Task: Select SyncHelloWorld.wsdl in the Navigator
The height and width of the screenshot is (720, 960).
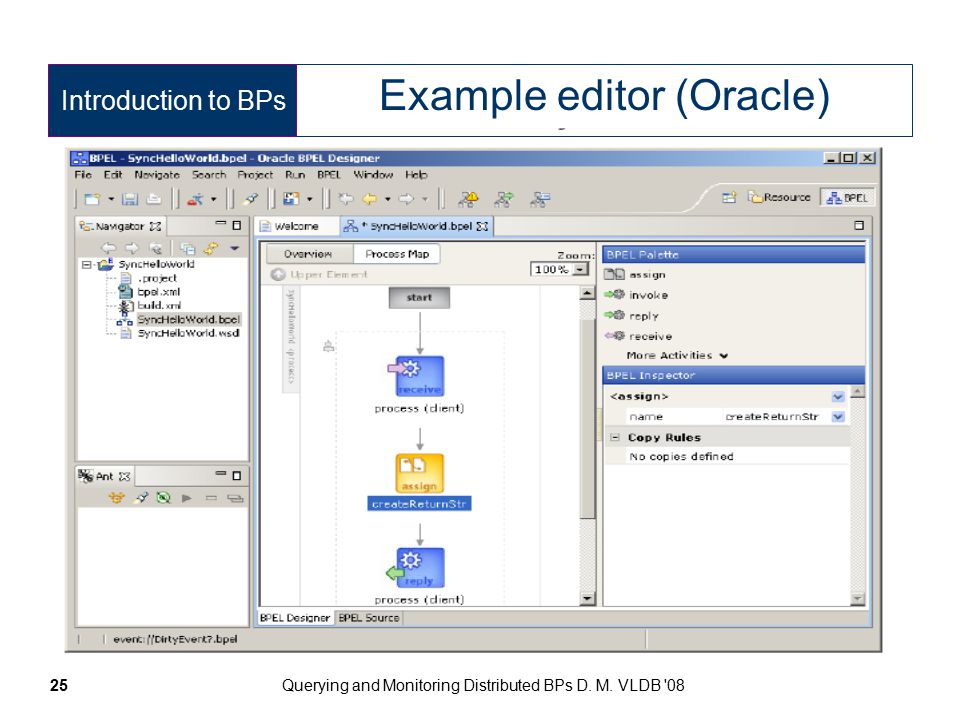Action: [188, 334]
